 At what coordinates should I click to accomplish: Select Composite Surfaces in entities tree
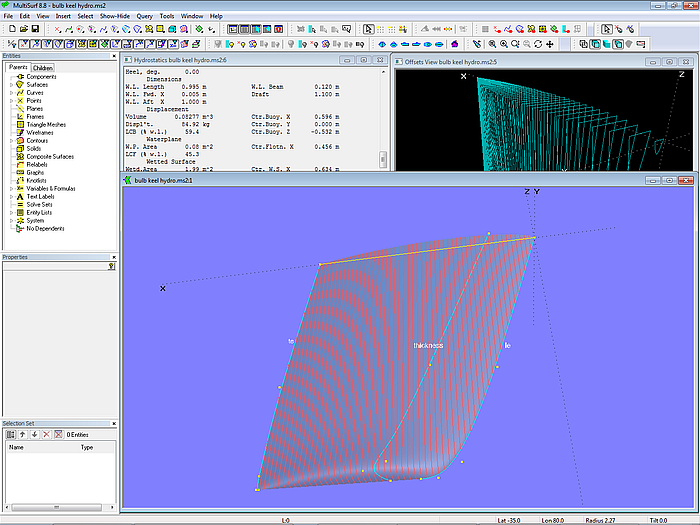pyautogui.click(x=49, y=156)
